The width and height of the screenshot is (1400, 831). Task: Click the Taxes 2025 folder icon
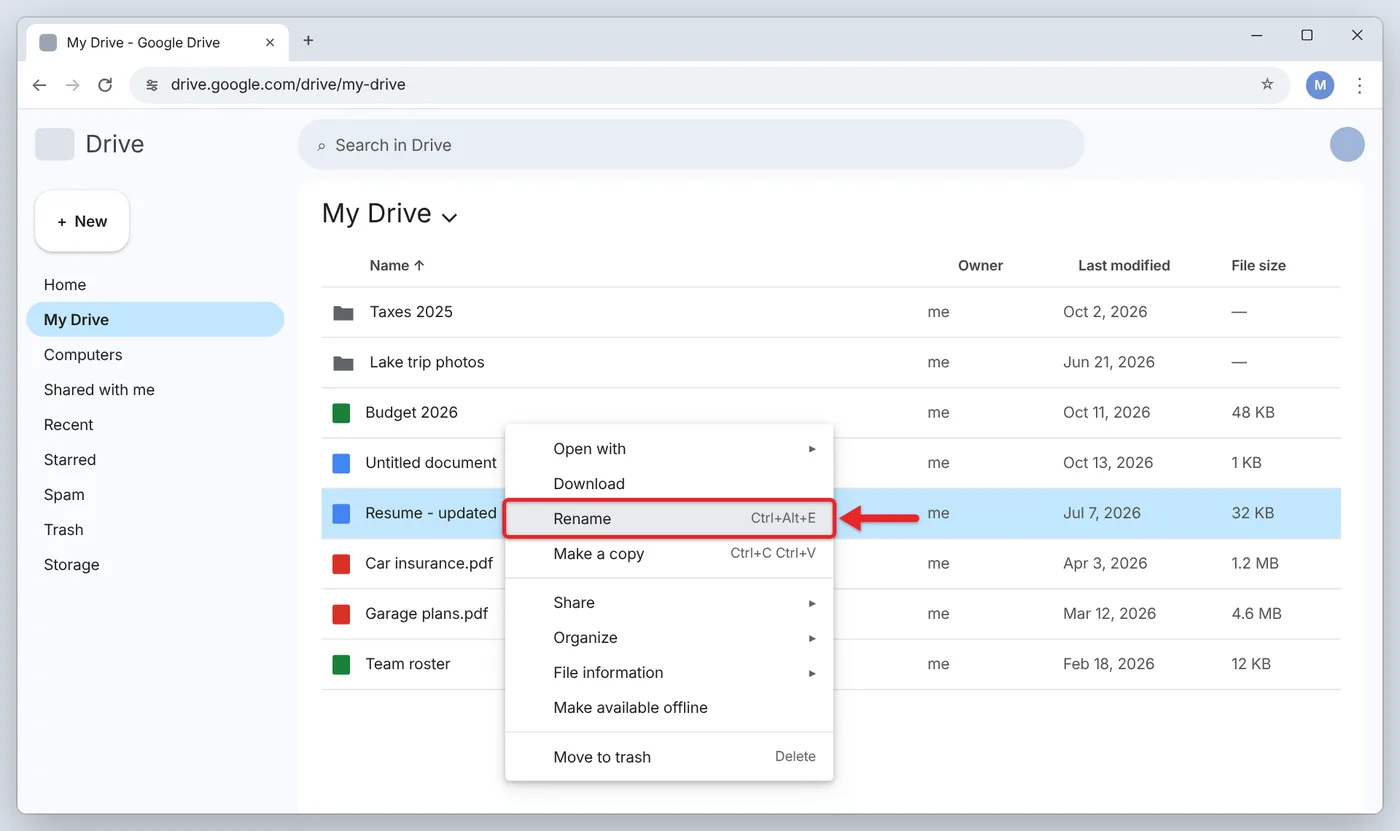(343, 312)
